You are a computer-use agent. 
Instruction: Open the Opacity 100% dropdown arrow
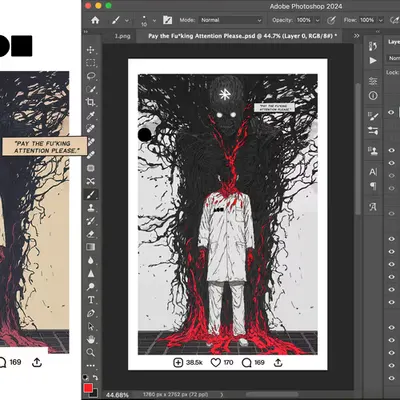[x=317, y=20]
